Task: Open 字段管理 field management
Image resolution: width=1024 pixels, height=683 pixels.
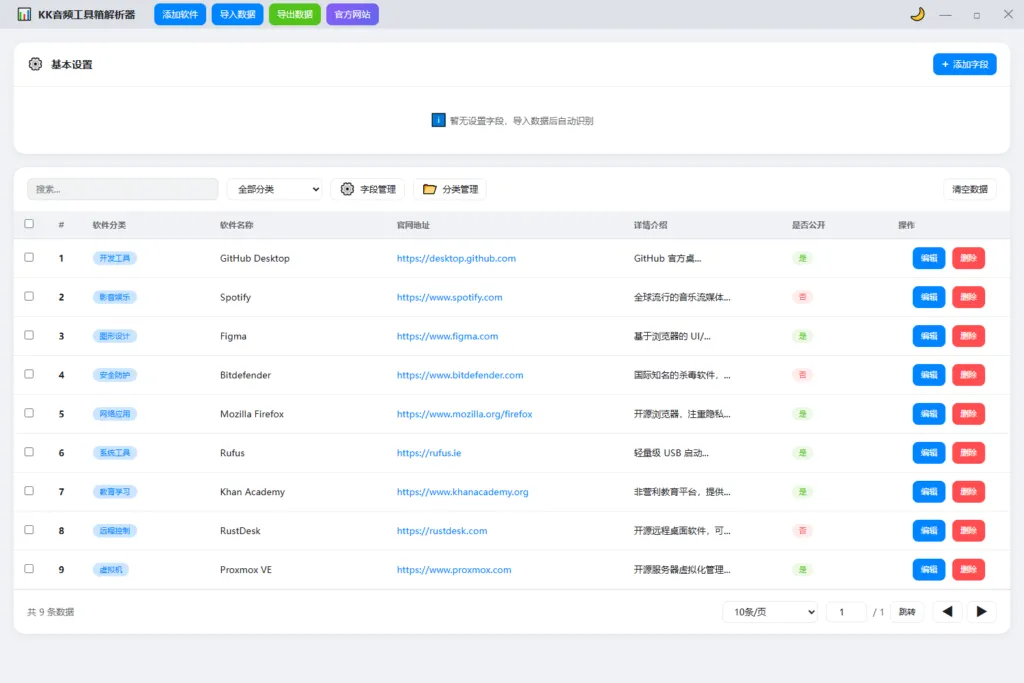Action: (x=368, y=189)
